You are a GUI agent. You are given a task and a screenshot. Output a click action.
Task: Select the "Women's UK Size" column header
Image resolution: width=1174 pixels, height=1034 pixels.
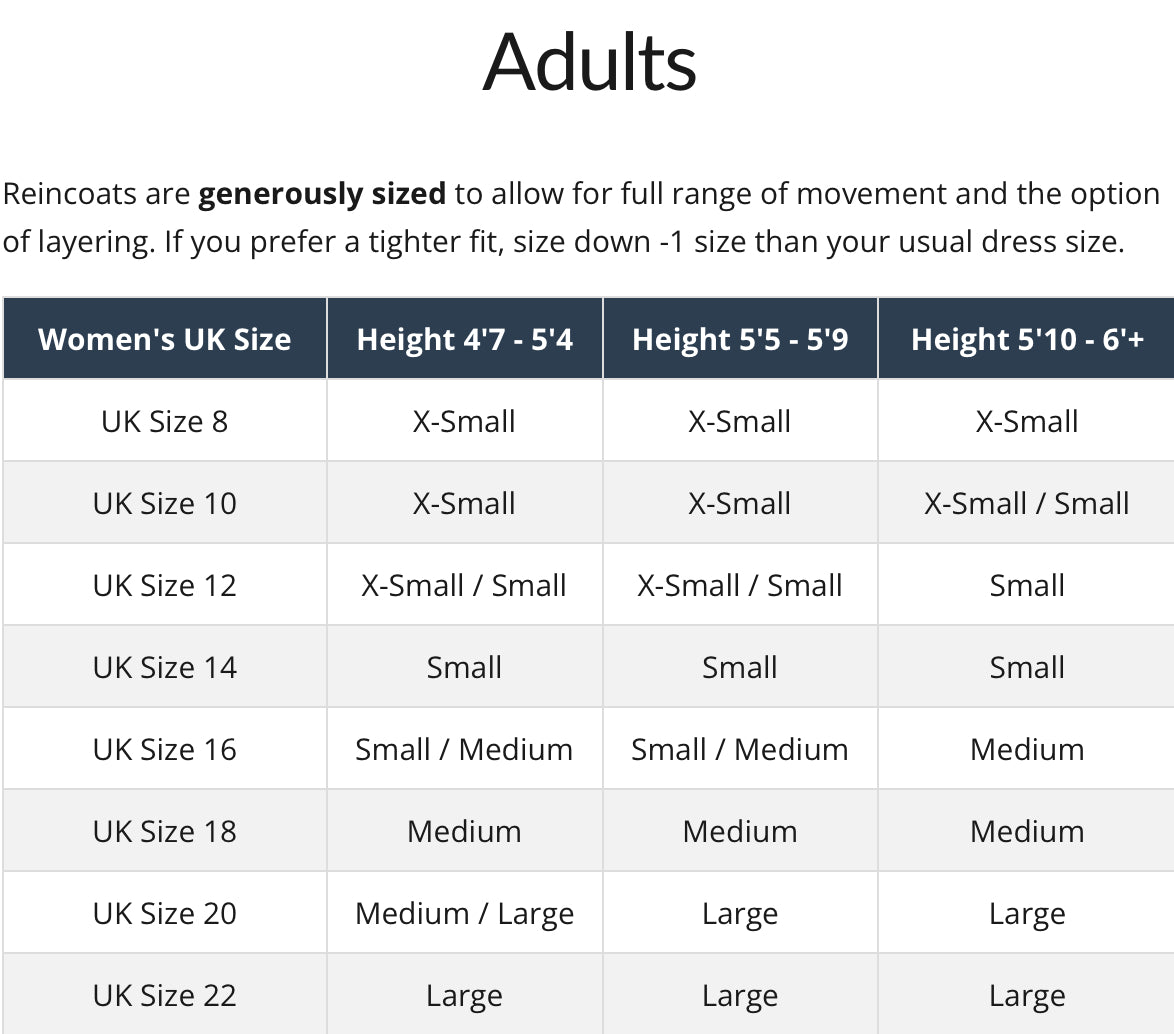[x=165, y=339]
